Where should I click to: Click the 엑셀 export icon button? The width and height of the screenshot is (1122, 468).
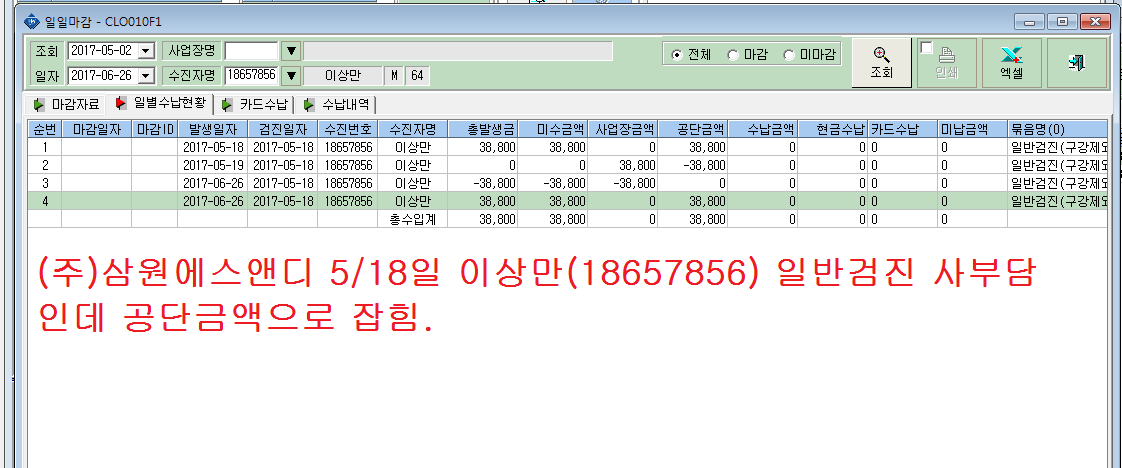pos(1011,62)
